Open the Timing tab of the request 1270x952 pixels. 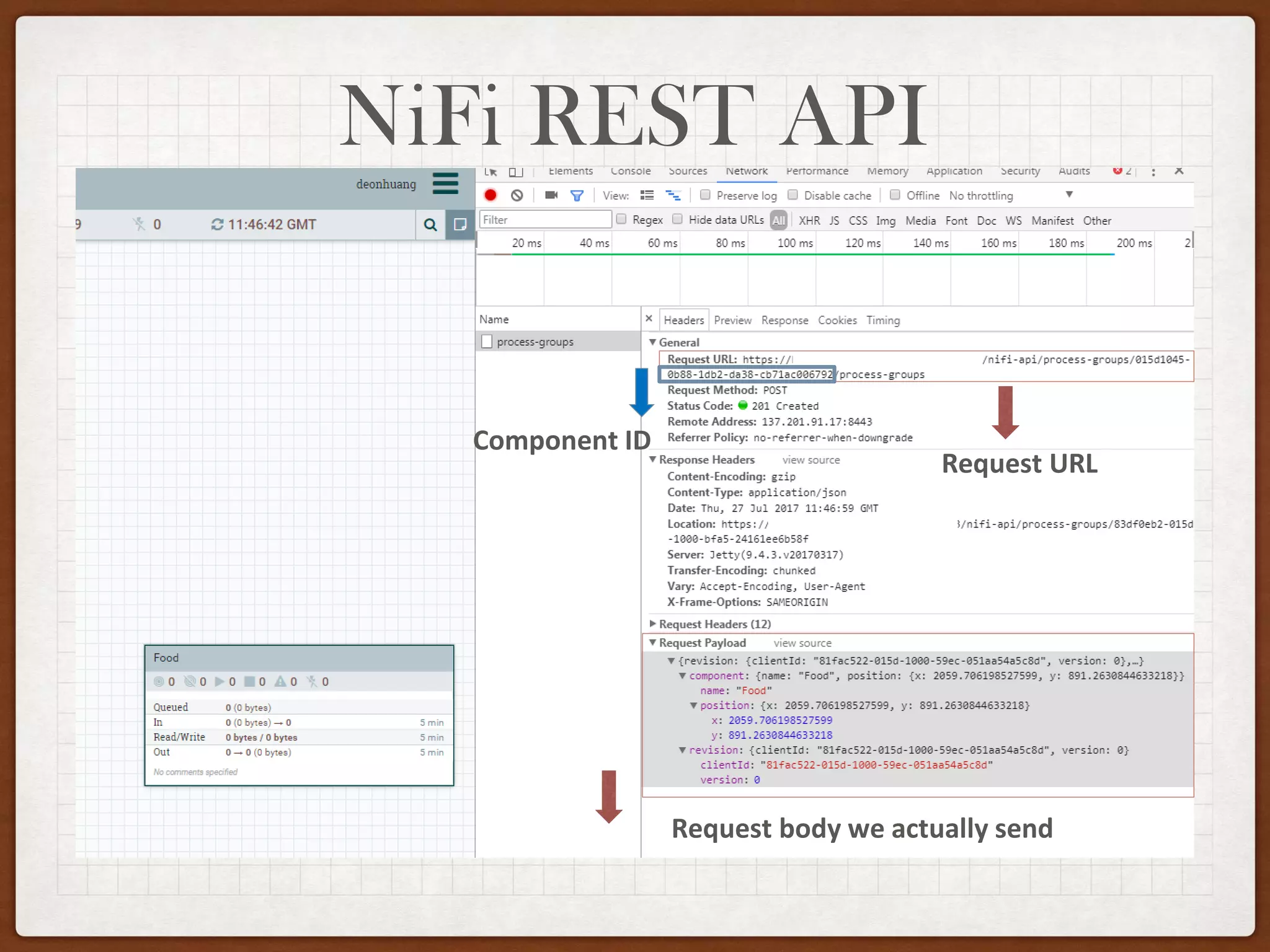point(883,320)
